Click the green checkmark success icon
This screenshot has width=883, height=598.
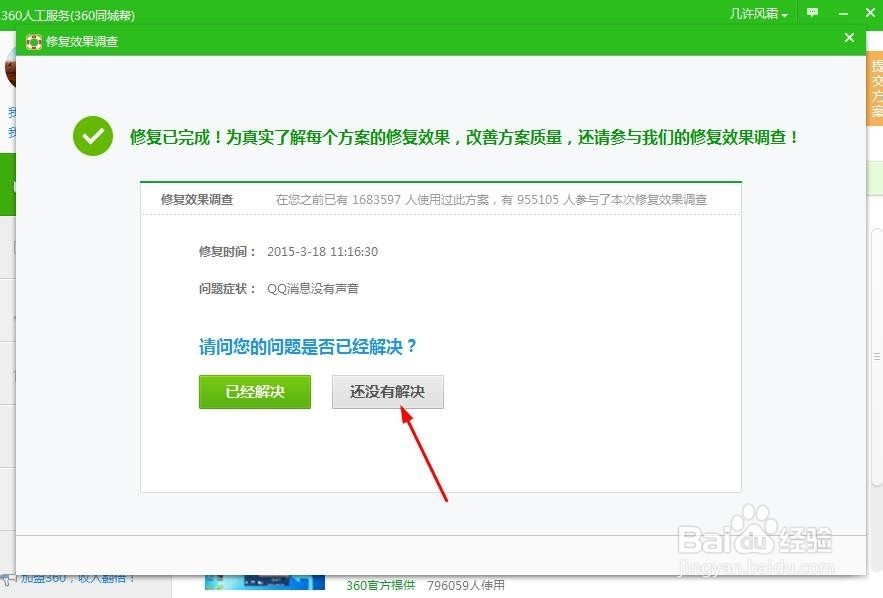(93, 136)
